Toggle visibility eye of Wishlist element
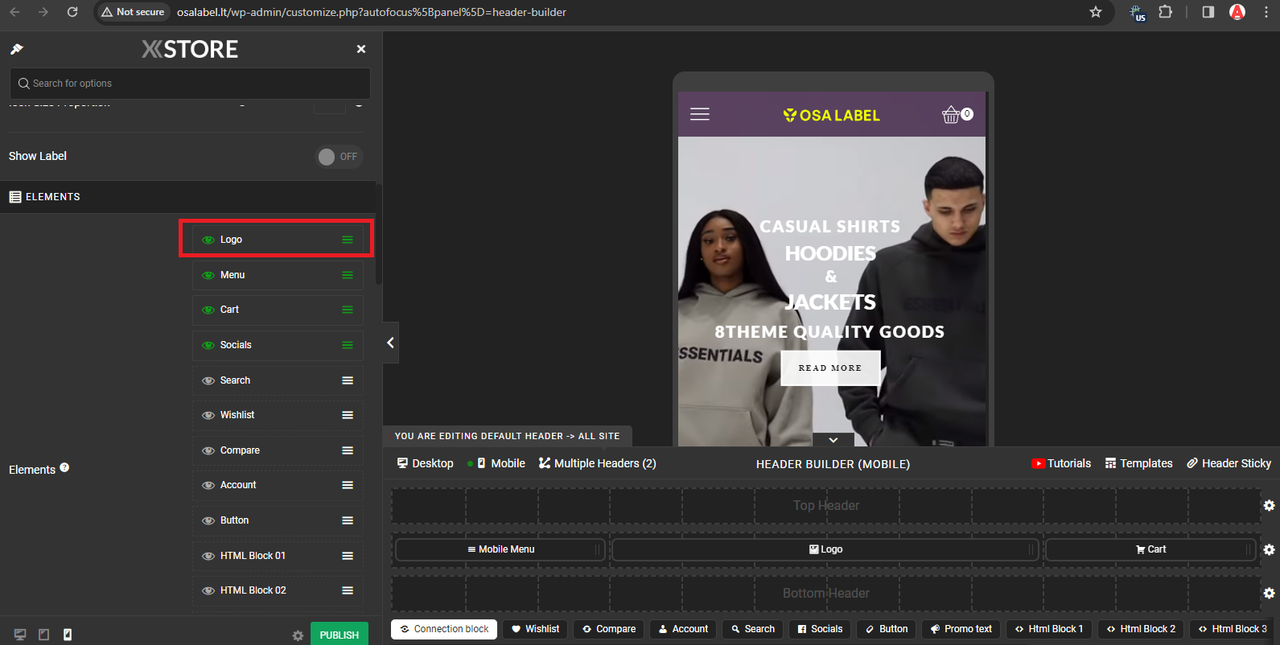1280x645 pixels. point(208,415)
